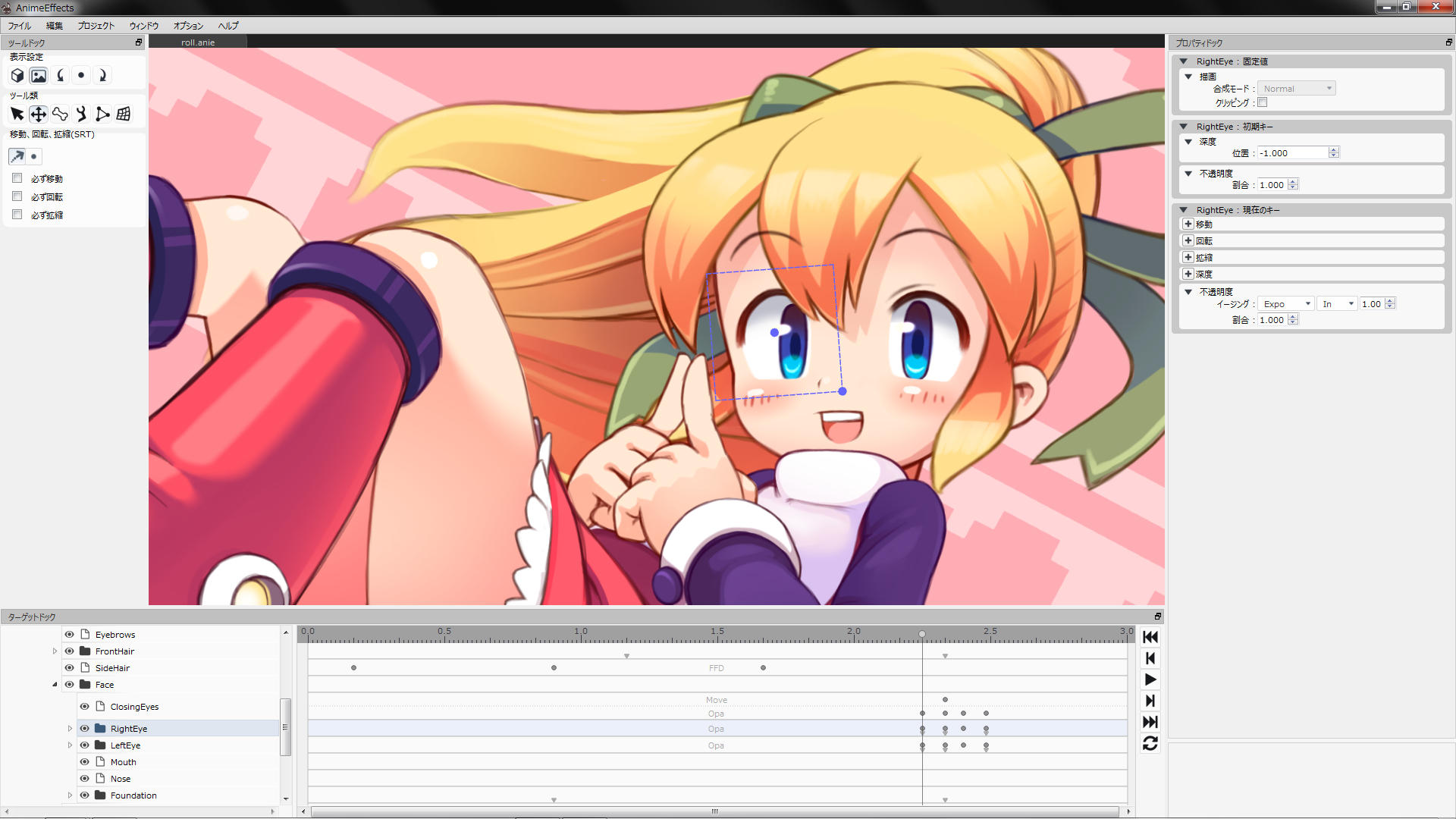Toggle the クリッピング checkbox
The height and width of the screenshot is (819, 1456).
point(1263,102)
